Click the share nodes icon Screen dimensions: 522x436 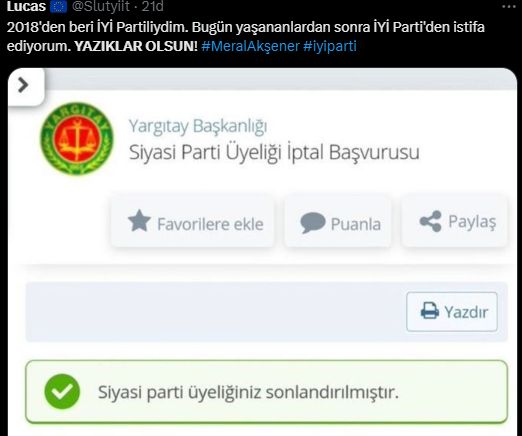coord(430,221)
